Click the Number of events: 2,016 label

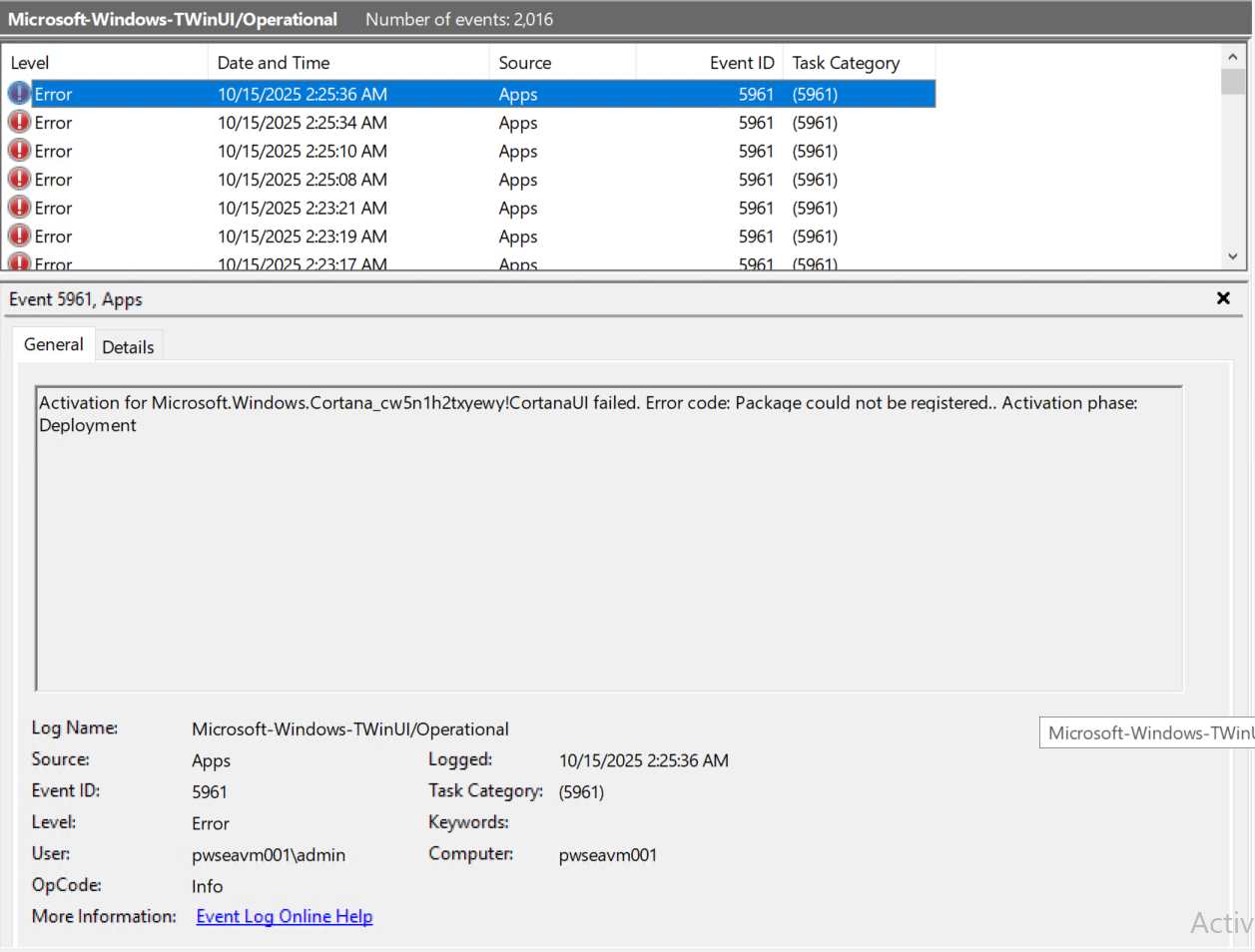(x=459, y=19)
